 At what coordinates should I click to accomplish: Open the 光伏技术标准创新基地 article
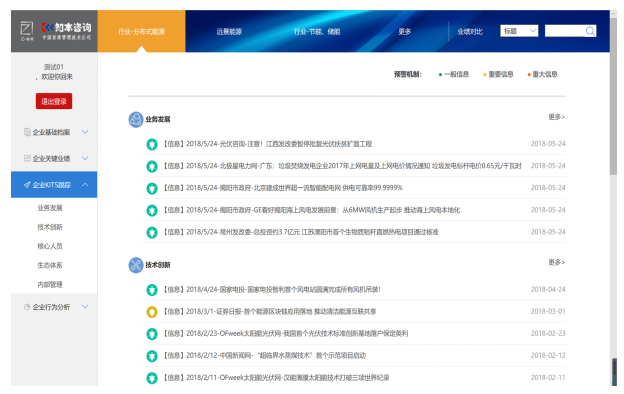[285, 334]
